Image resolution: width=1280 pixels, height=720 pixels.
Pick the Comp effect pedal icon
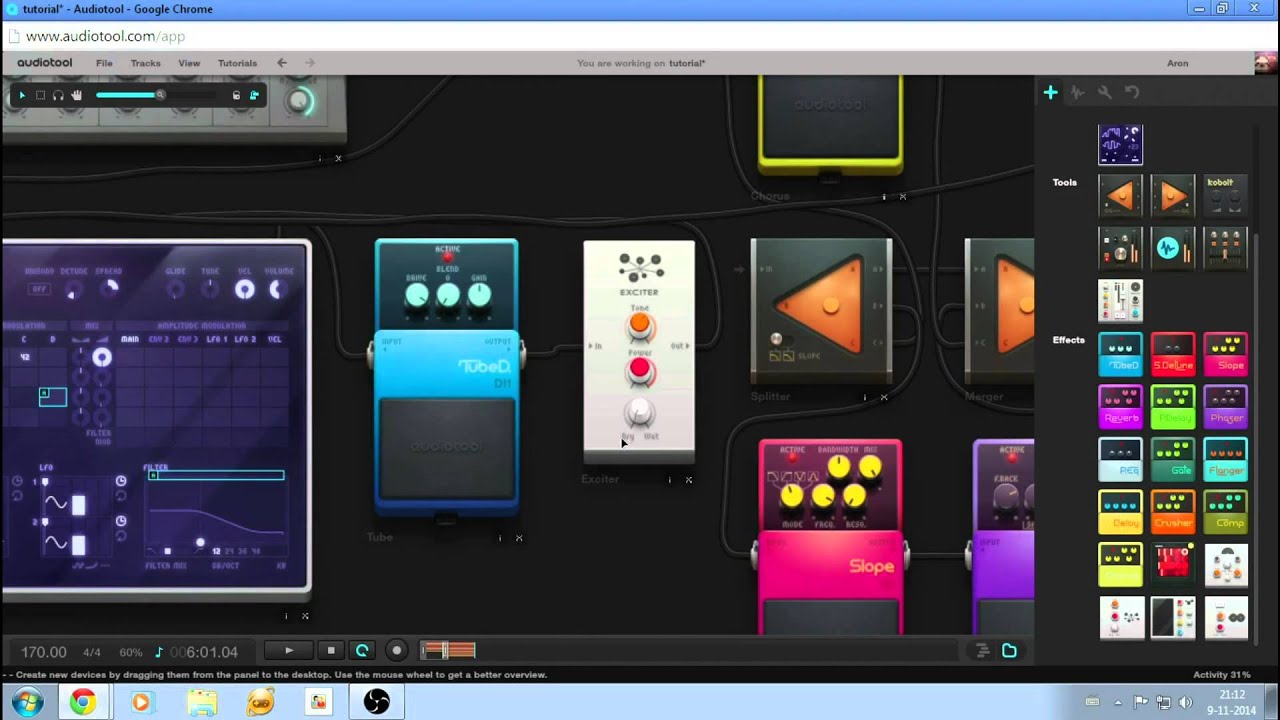click(x=1225, y=512)
